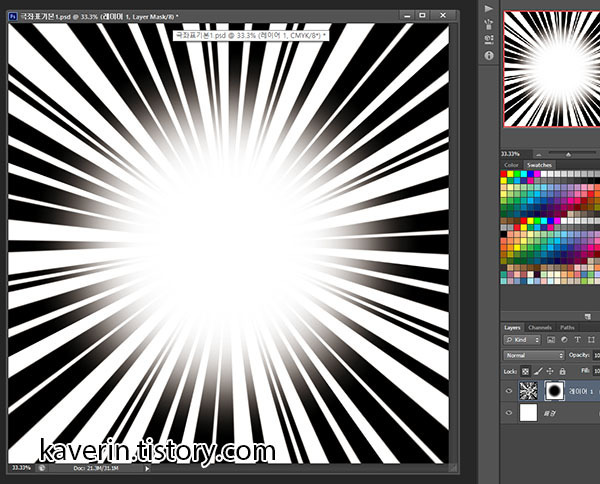Click the status bar preview icon next to zoom

(41, 468)
